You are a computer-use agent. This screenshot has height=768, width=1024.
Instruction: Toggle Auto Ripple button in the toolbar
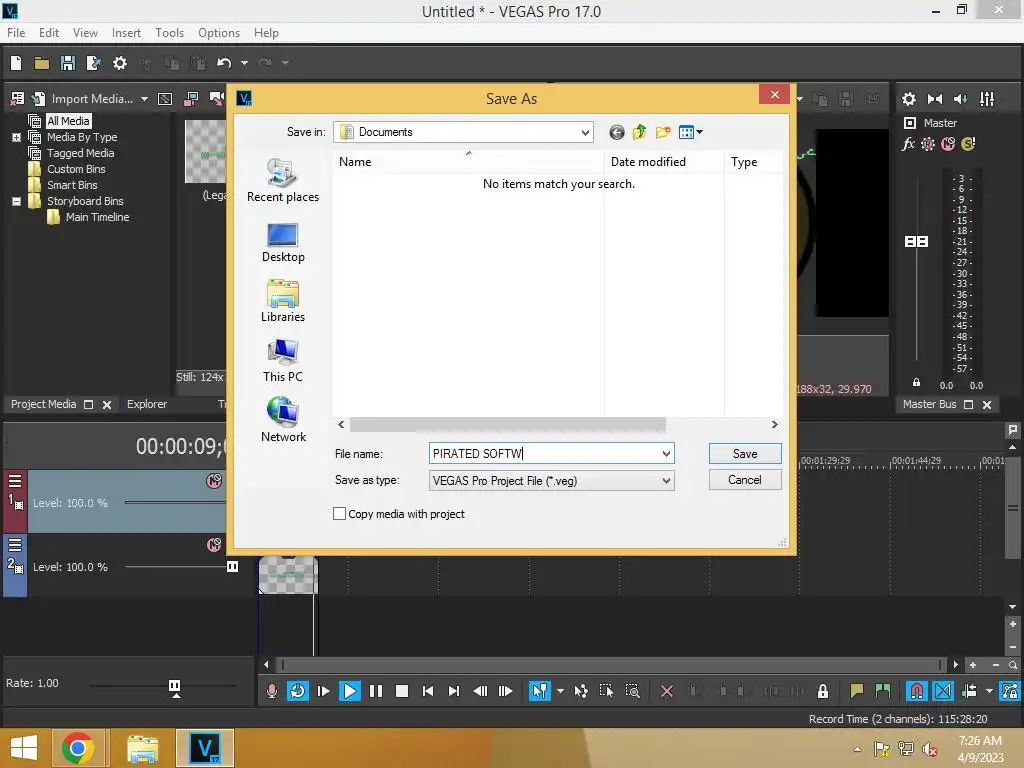tap(969, 691)
